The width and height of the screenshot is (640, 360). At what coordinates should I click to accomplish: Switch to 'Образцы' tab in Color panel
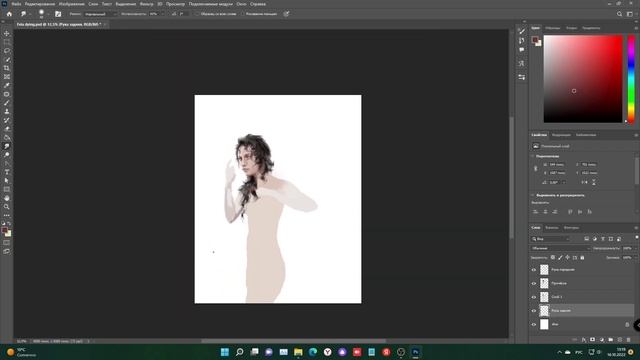click(553, 28)
